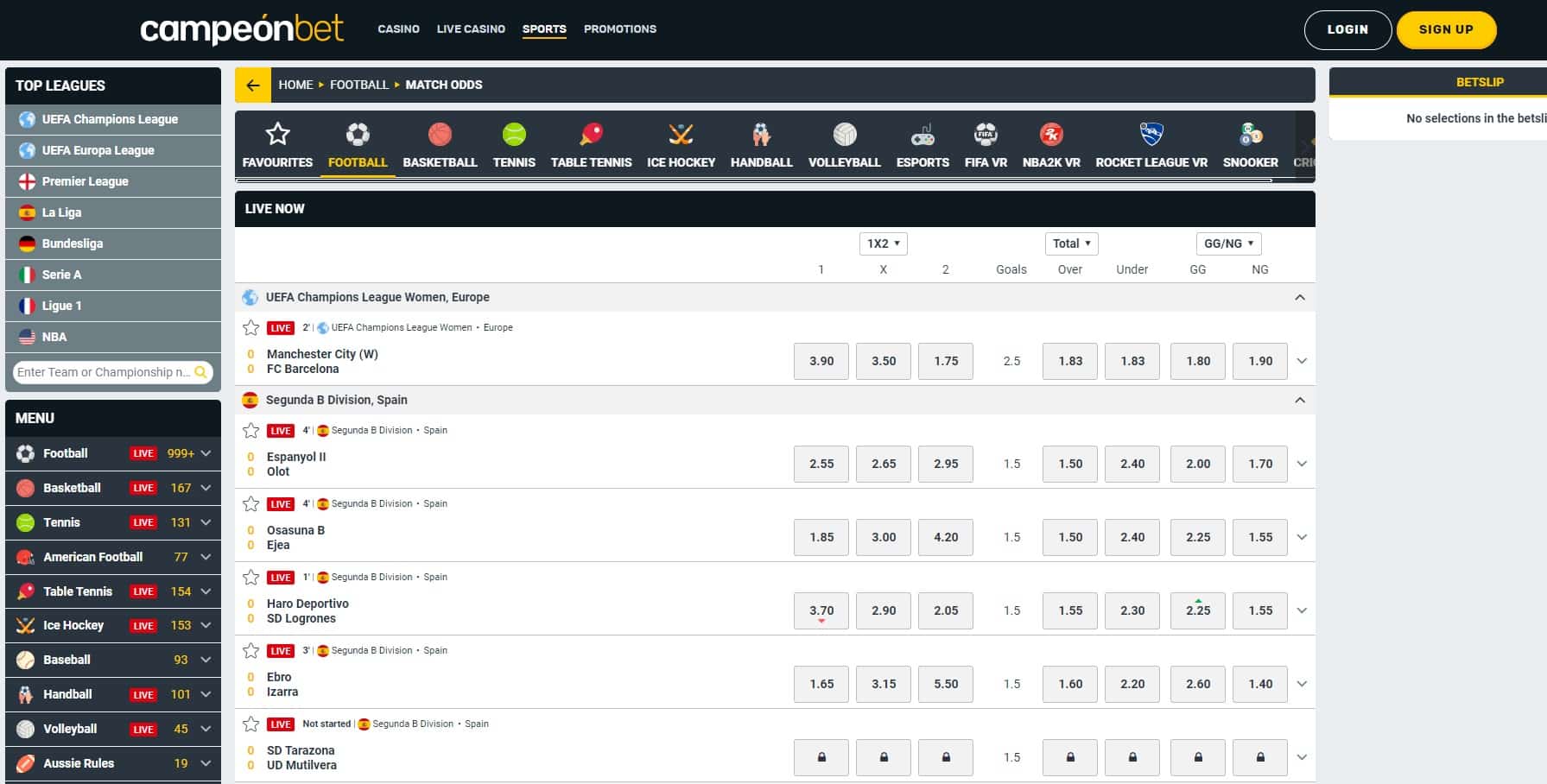
Task: Open Aussie Rules in side menu
Action: [x=113, y=763]
